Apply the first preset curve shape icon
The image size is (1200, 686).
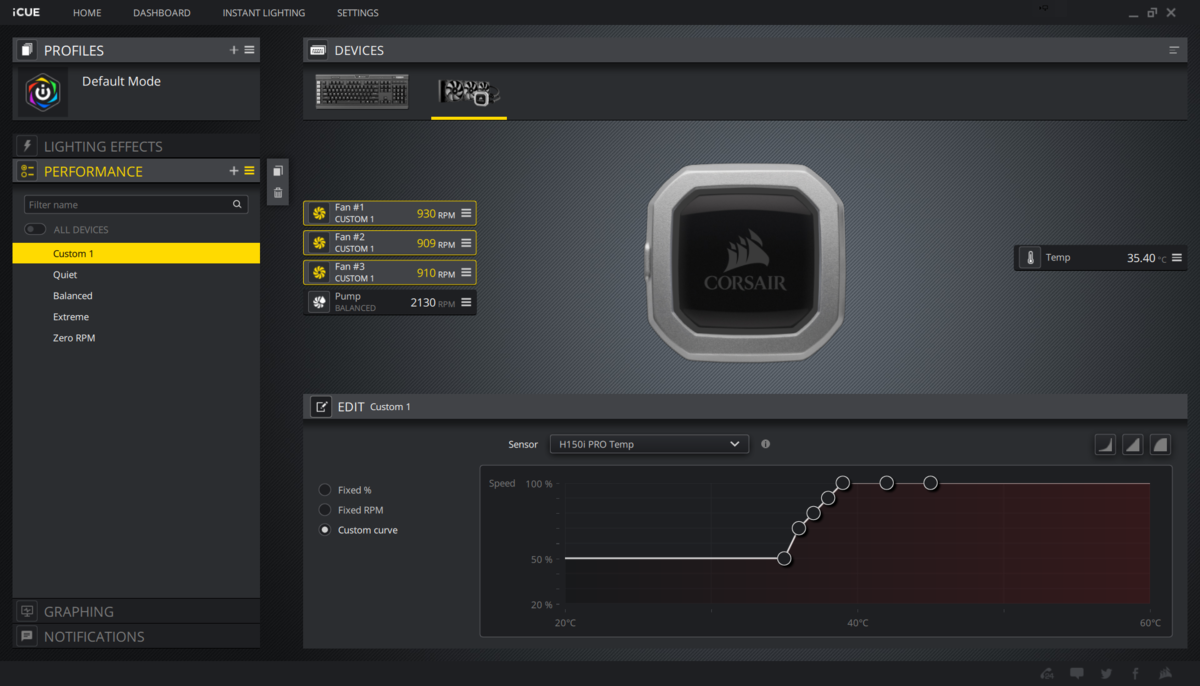(x=1105, y=444)
